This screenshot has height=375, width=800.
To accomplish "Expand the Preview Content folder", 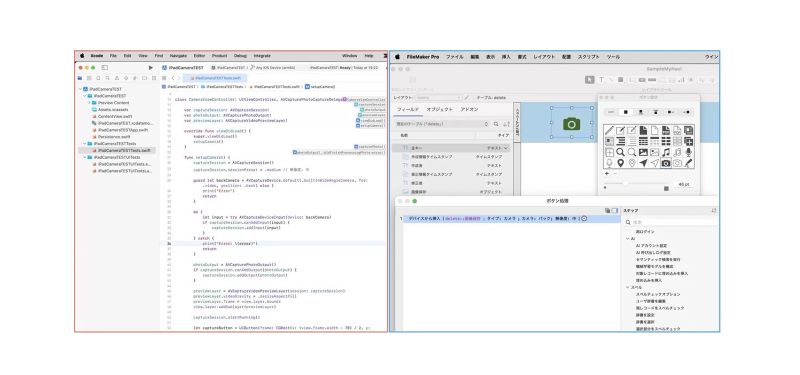I will point(89,103).
